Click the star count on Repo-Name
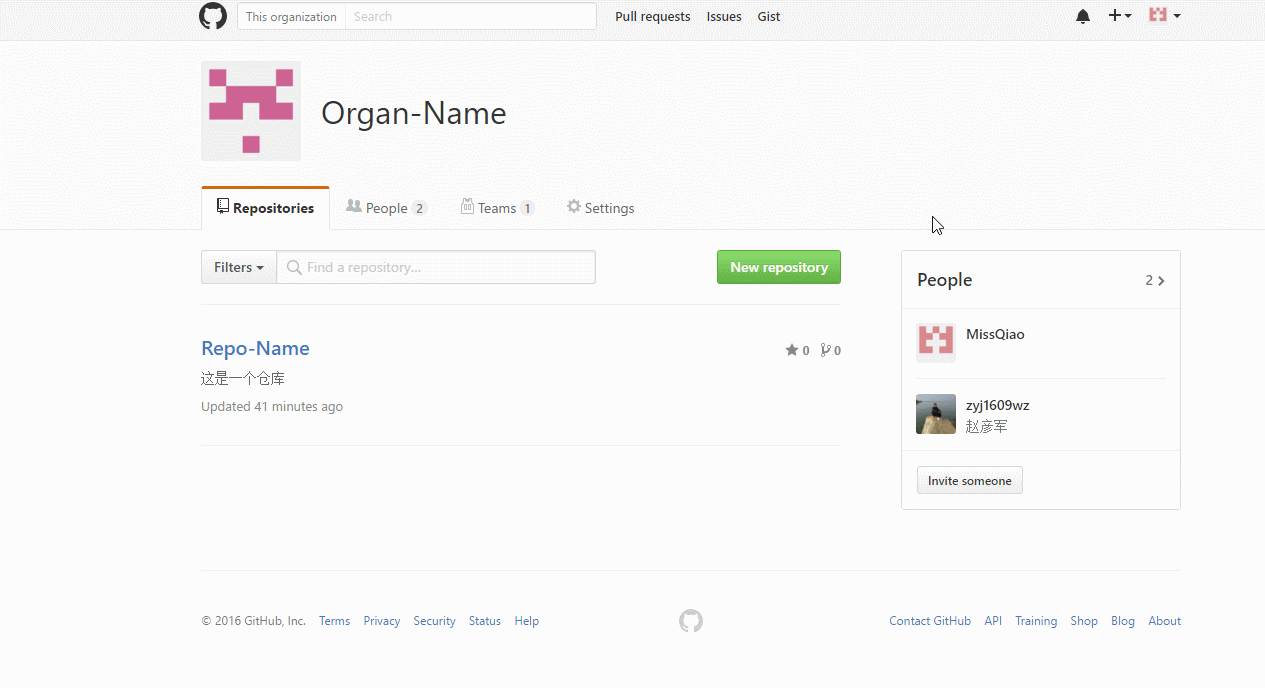 click(x=797, y=350)
